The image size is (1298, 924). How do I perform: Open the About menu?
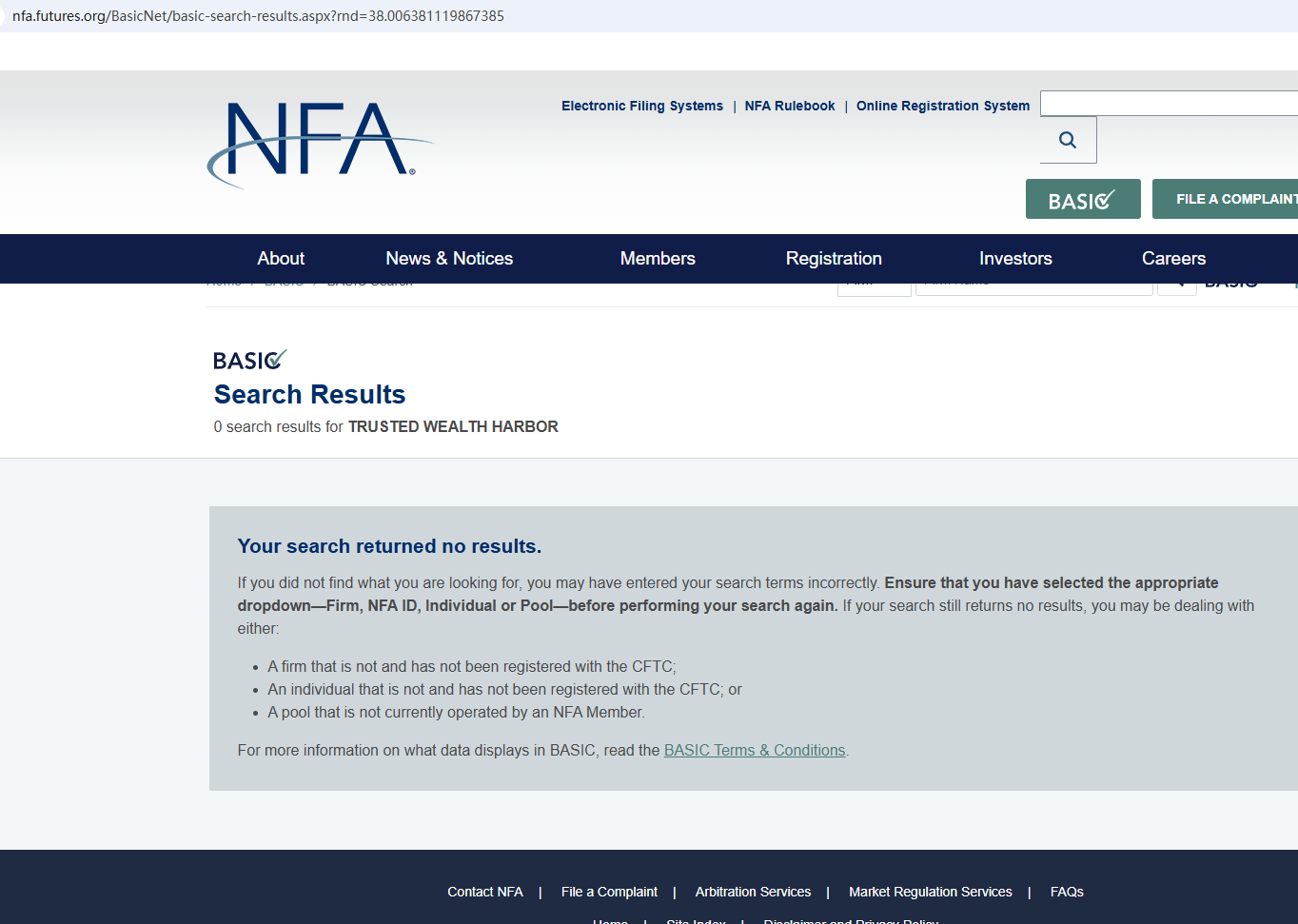281,258
